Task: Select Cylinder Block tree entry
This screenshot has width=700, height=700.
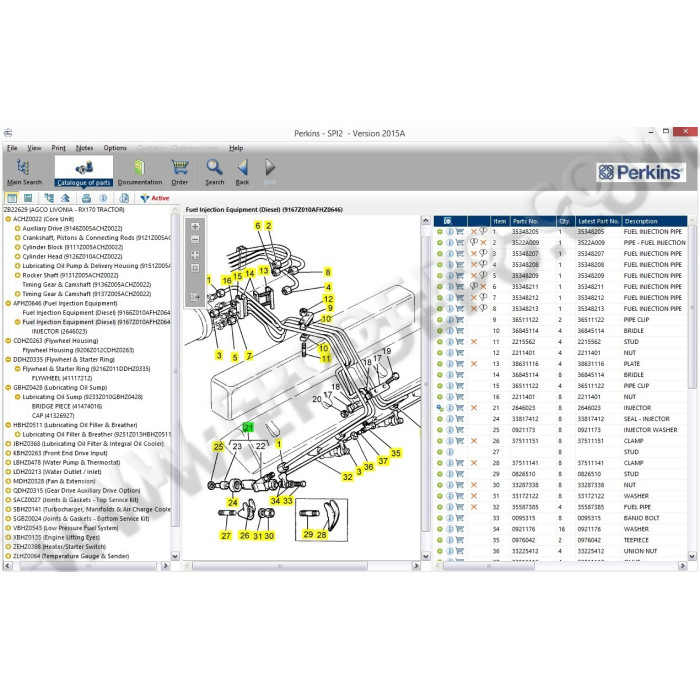Action: point(72,247)
